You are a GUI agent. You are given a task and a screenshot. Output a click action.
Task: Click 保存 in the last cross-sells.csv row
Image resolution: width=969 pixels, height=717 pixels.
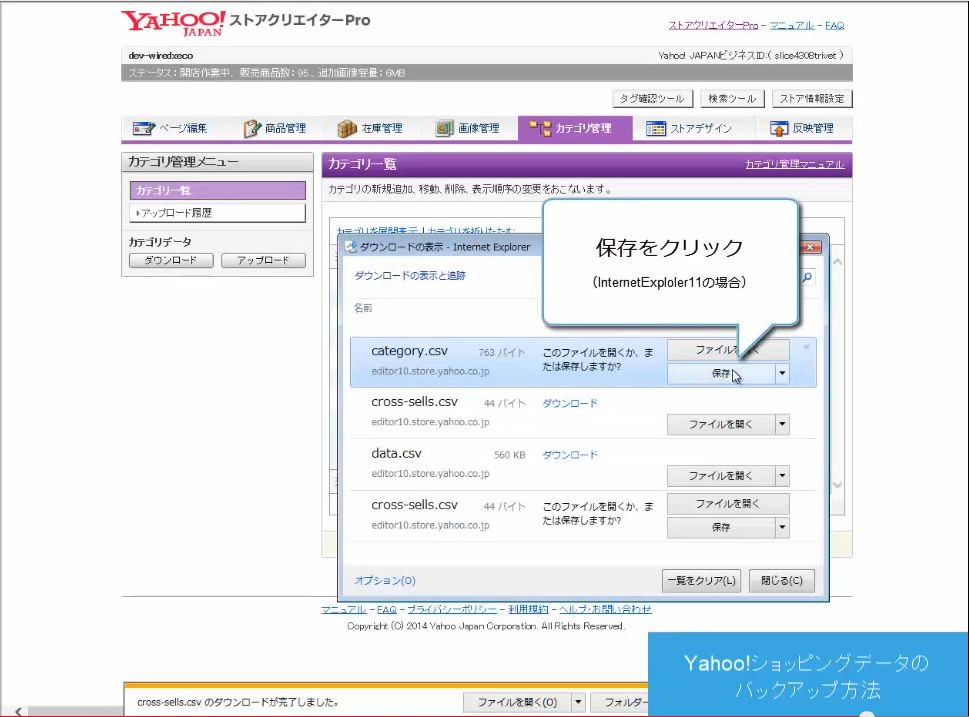[x=721, y=527]
